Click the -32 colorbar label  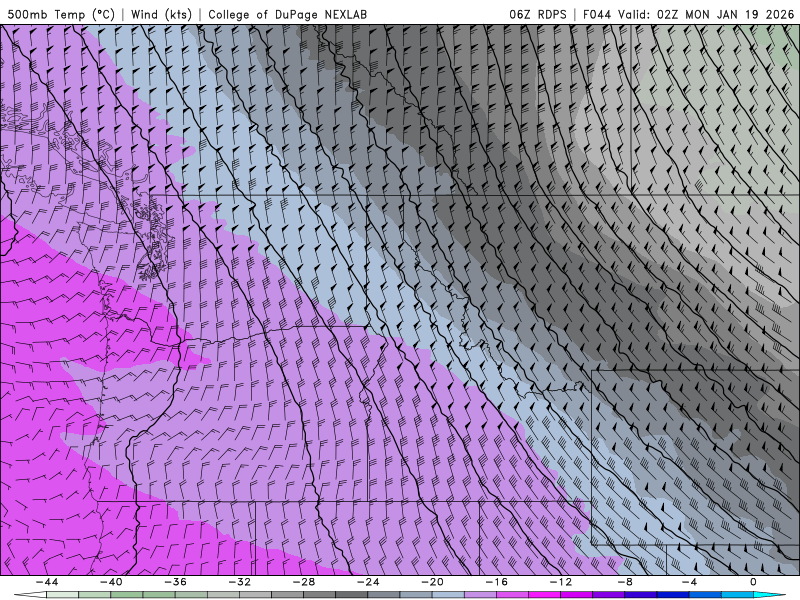pyautogui.click(x=240, y=582)
